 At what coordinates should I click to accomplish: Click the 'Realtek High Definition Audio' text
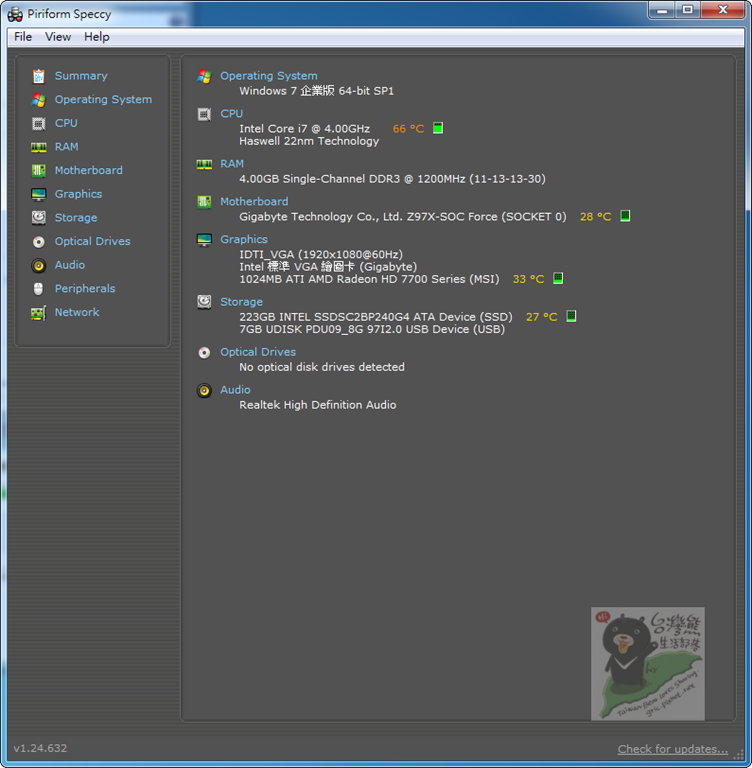click(x=317, y=405)
